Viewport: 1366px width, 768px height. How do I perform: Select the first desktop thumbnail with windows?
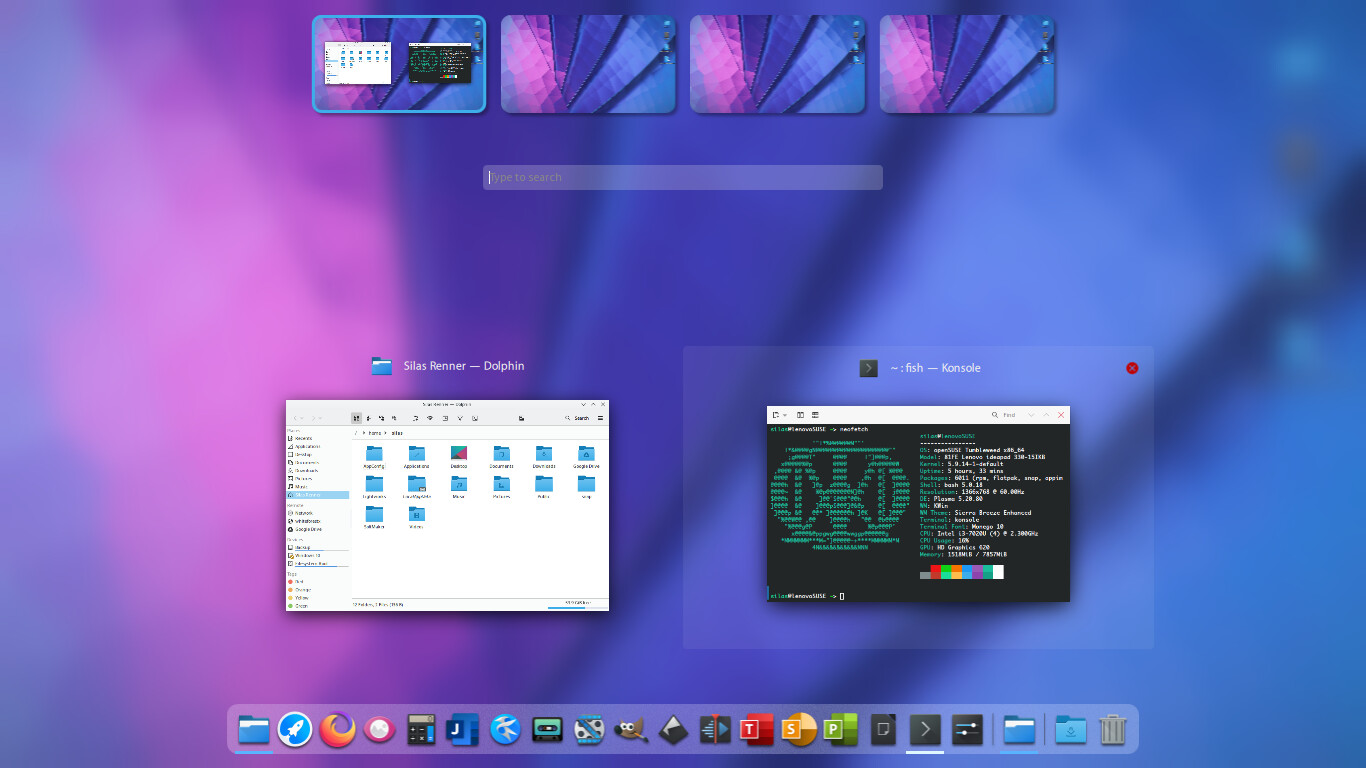click(398, 64)
